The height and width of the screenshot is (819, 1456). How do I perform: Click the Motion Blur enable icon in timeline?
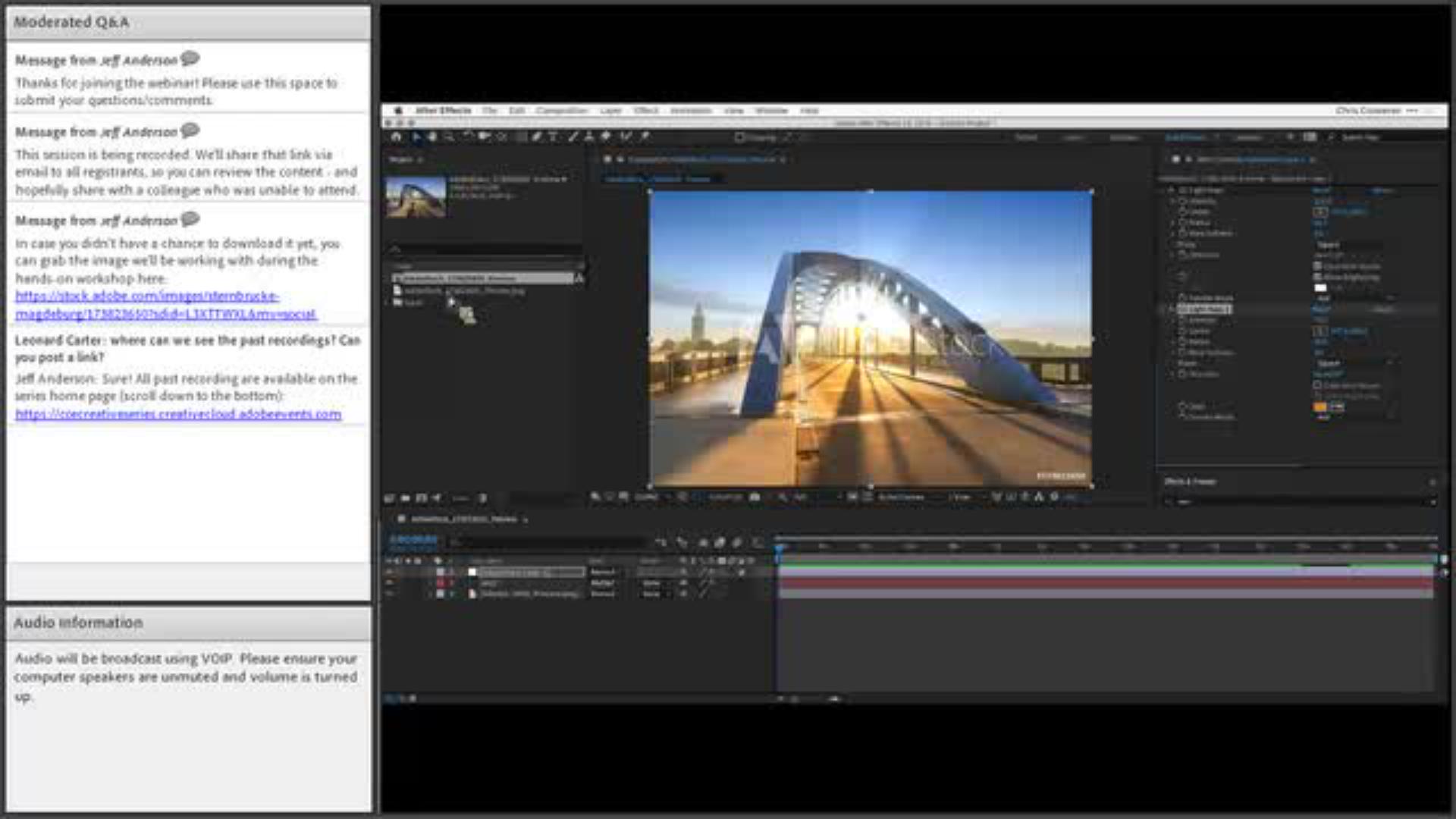tap(737, 541)
